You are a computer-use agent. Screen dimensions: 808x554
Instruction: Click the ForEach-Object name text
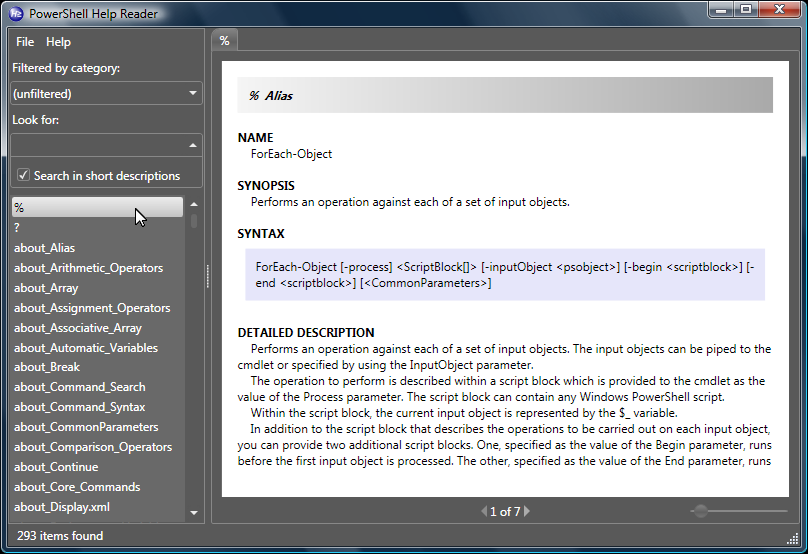tap(291, 154)
